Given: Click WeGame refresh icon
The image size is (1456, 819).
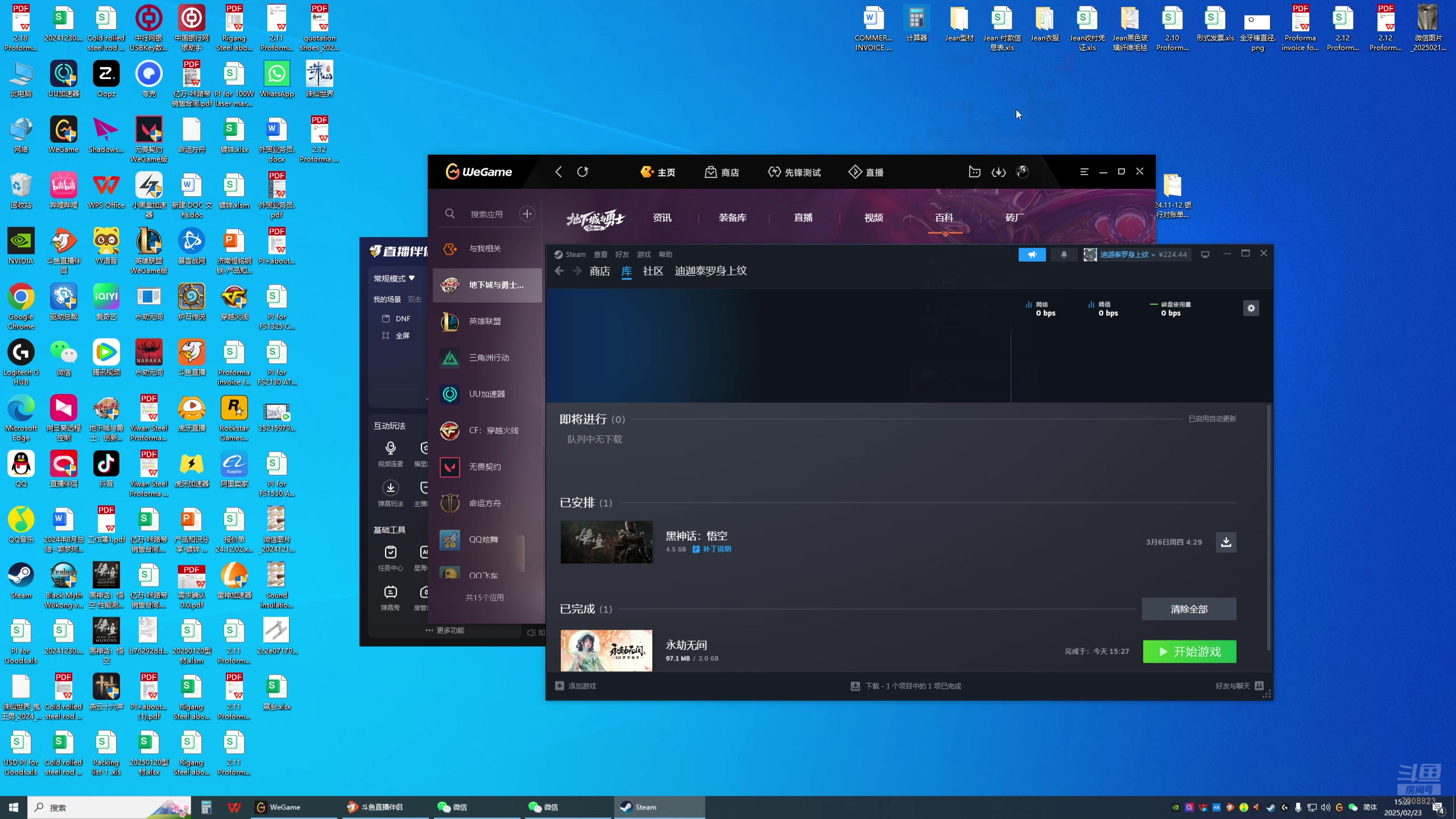Looking at the screenshot, I should coord(582,172).
